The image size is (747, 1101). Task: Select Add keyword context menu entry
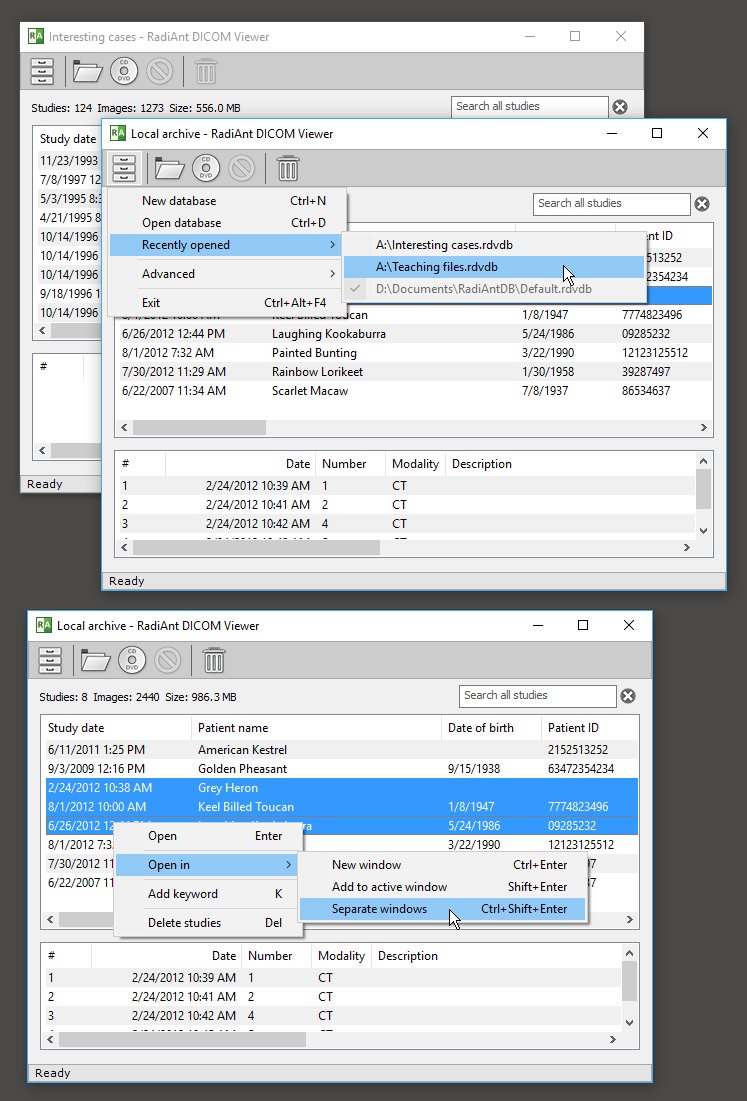(209, 894)
